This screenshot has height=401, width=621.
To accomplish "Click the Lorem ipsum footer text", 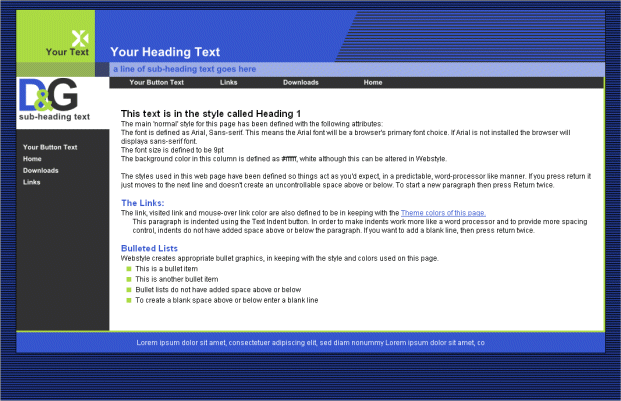I will (x=310, y=342).
